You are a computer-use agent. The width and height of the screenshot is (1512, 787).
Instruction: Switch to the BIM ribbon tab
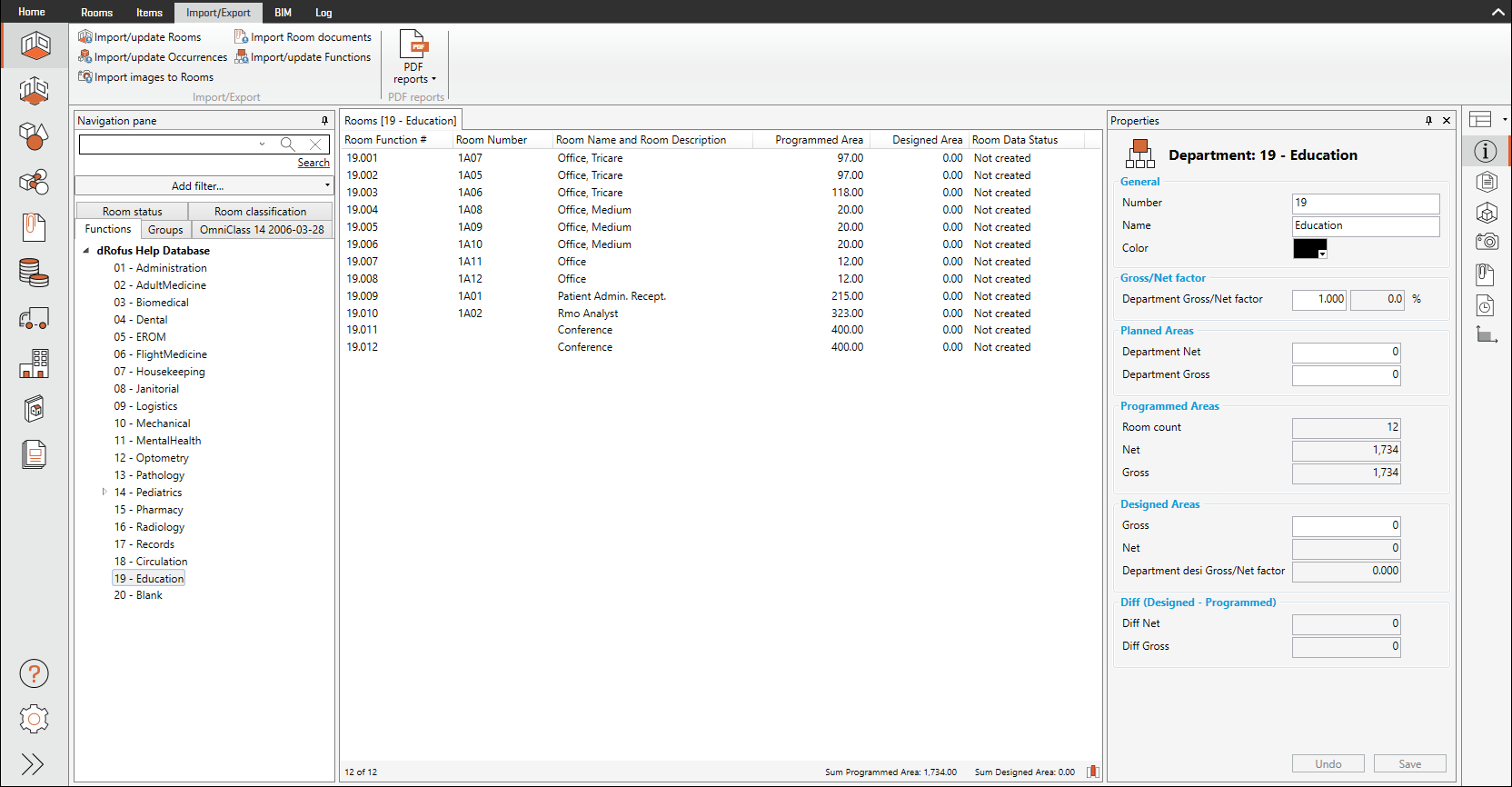283,13
